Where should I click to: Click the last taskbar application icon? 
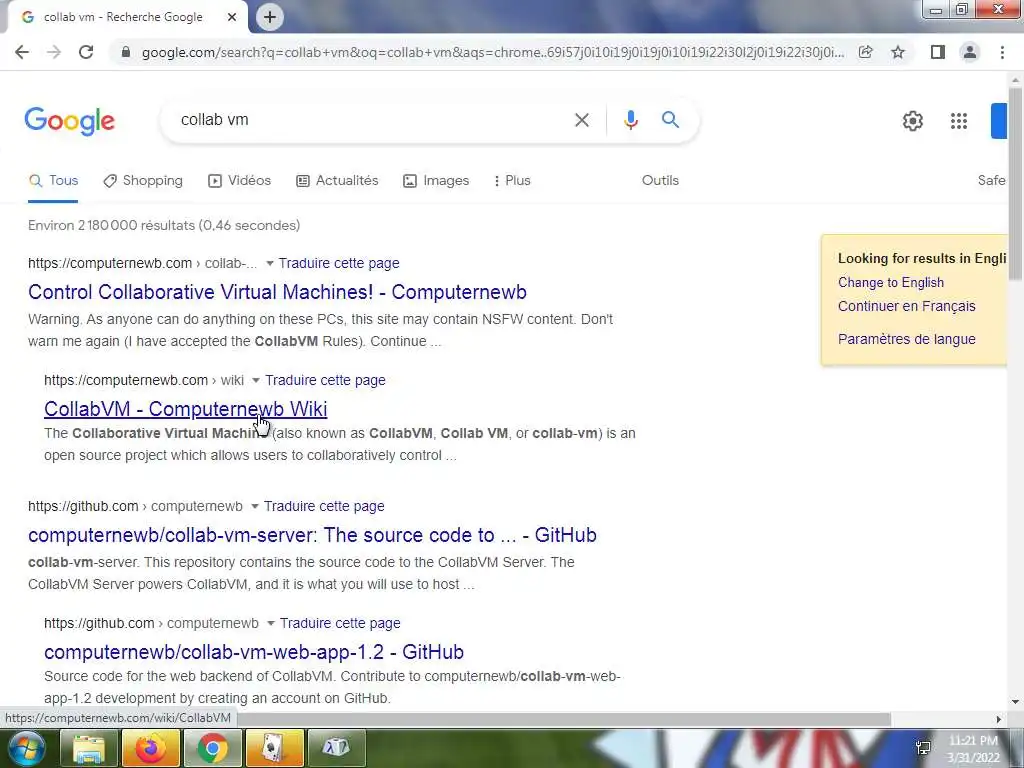(x=336, y=748)
